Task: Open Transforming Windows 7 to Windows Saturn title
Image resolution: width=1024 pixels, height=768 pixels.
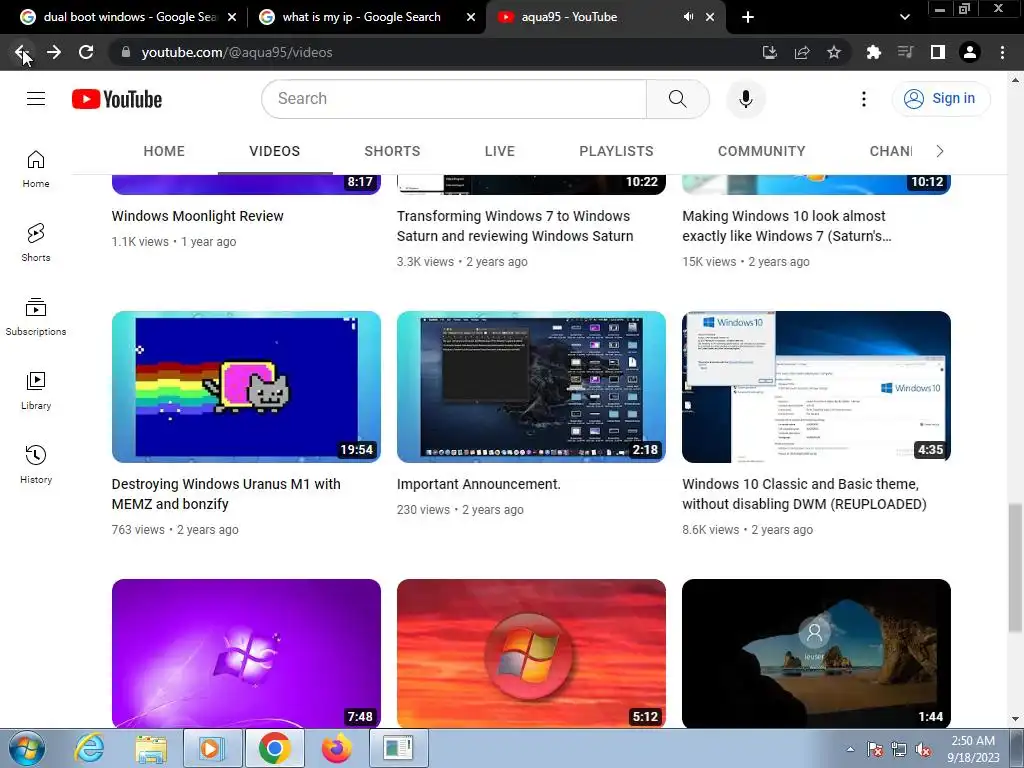Action: [x=515, y=226]
